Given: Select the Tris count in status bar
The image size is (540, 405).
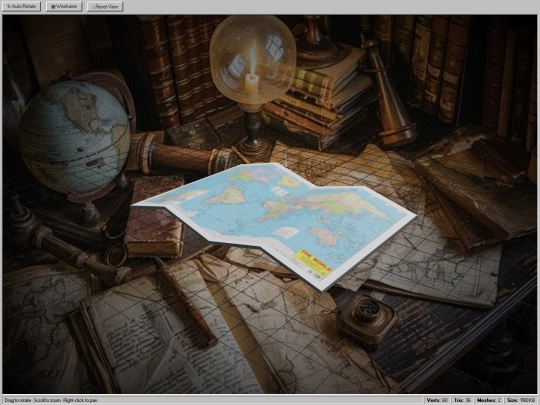Looking at the screenshot, I should pos(463,400).
